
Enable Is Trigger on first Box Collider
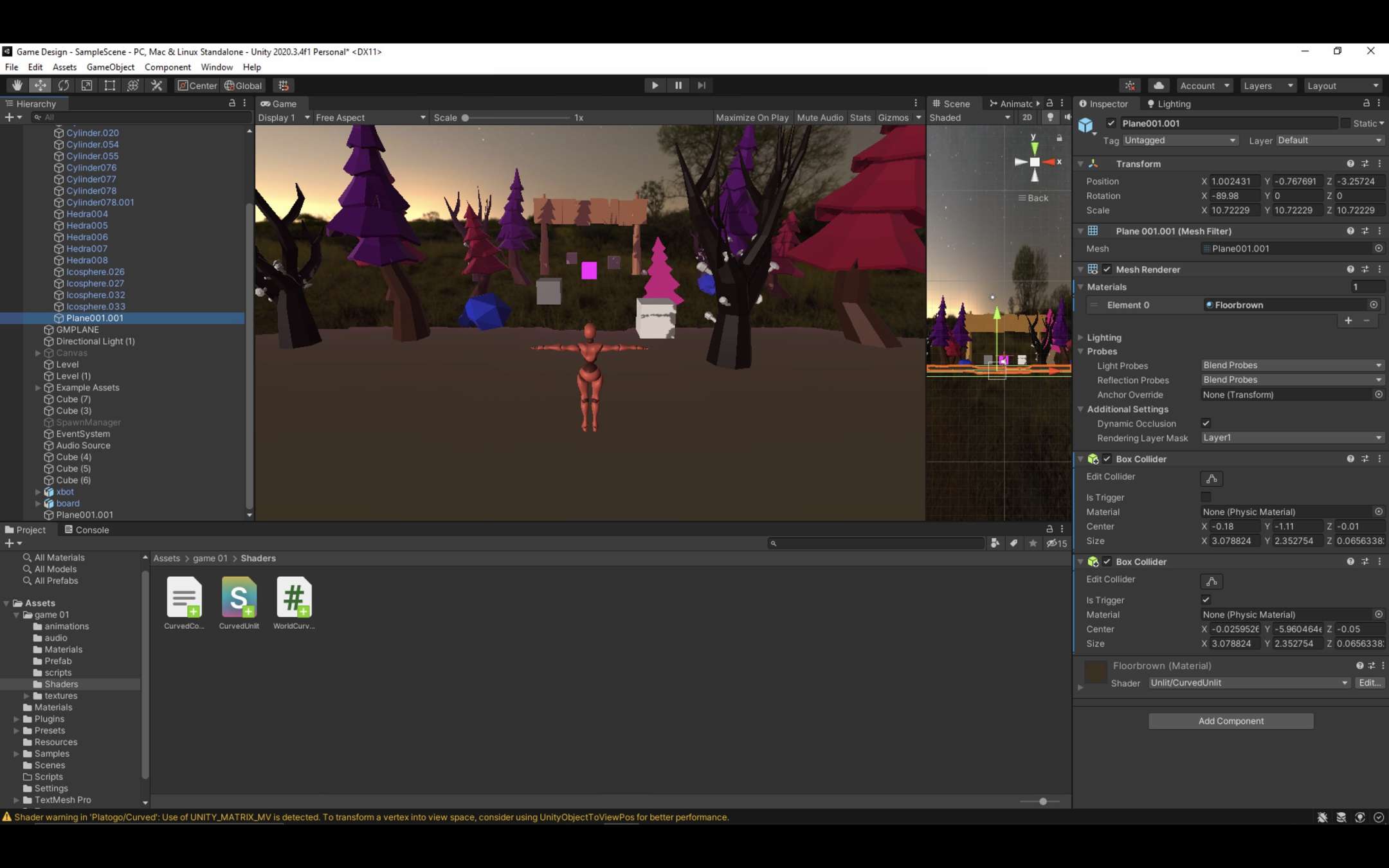pyautogui.click(x=1206, y=497)
